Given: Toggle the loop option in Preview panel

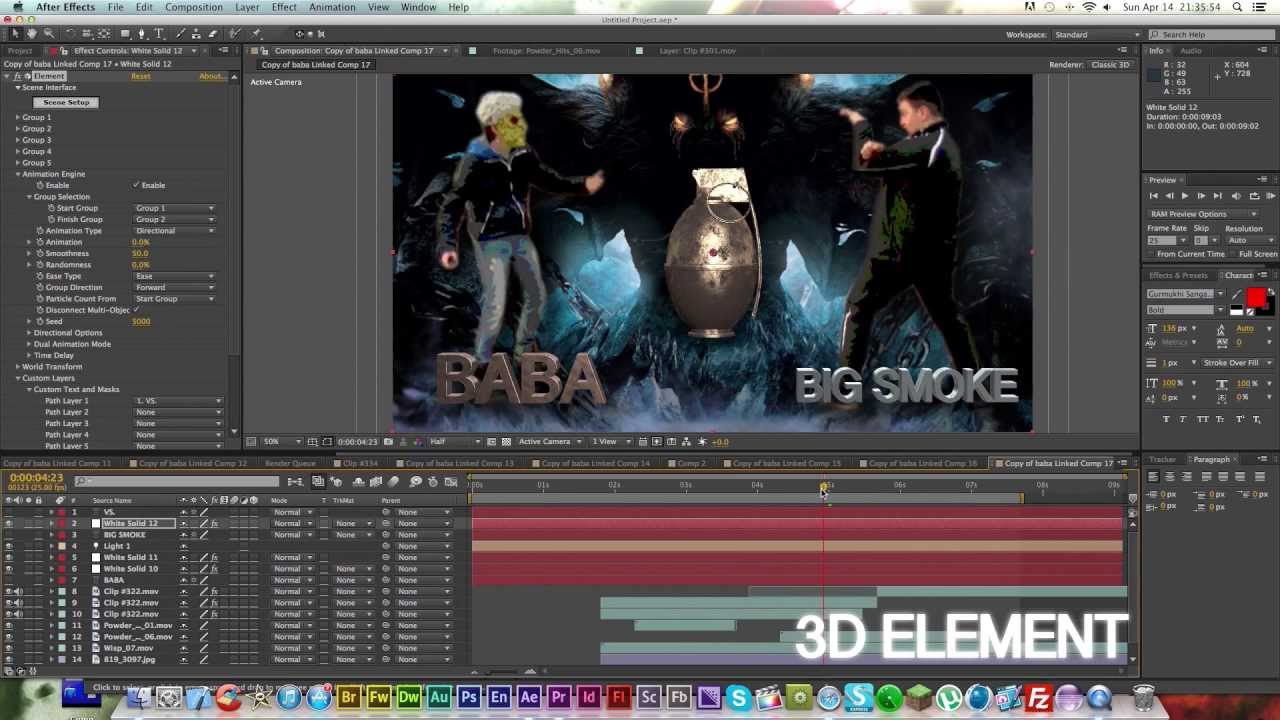Looking at the screenshot, I should point(1253,196).
